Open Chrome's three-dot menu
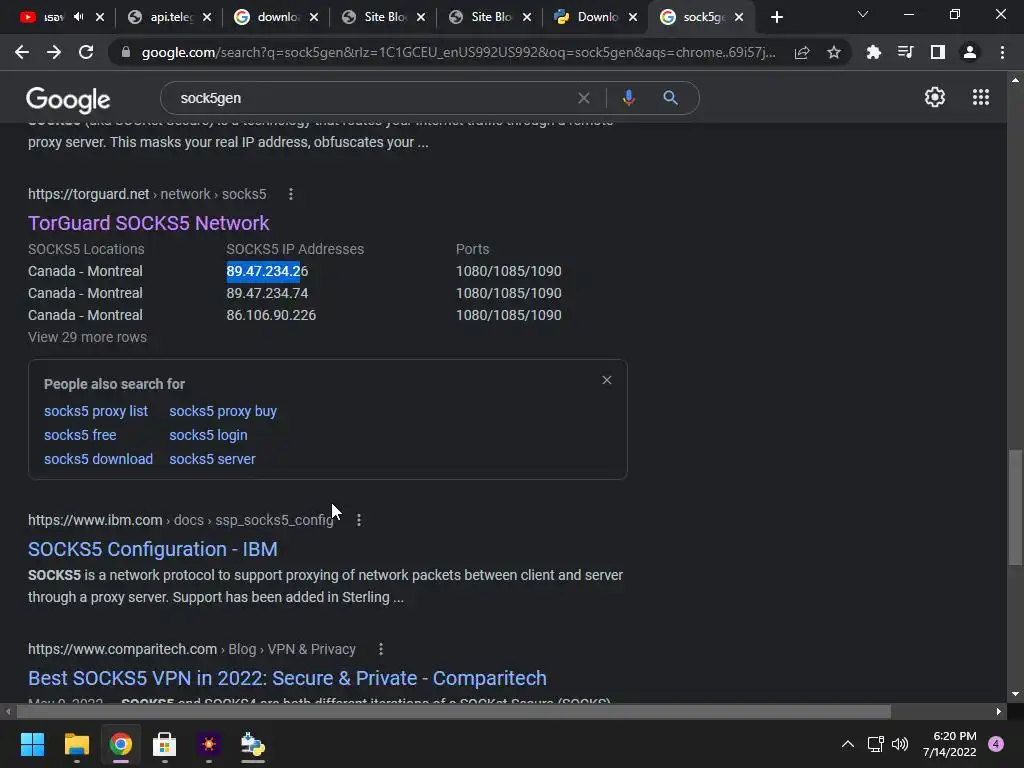Image resolution: width=1024 pixels, height=768 pixels. (x=1002, y=52)
